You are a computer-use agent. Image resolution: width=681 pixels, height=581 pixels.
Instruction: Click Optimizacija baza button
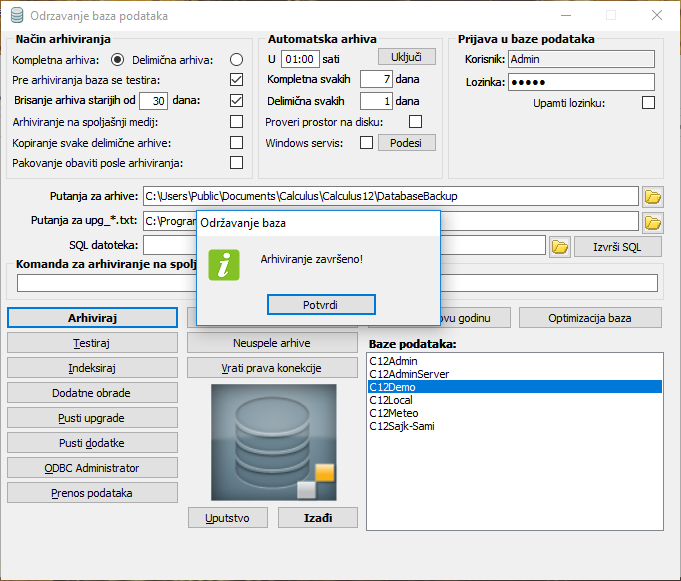pyautogui.click(x=589, y=318)
